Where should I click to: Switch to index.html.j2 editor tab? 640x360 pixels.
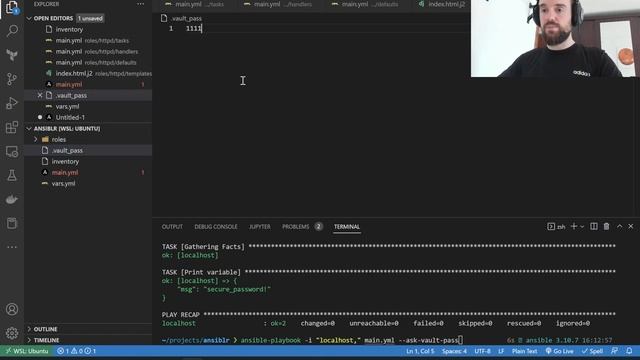(x=442, y=4)
